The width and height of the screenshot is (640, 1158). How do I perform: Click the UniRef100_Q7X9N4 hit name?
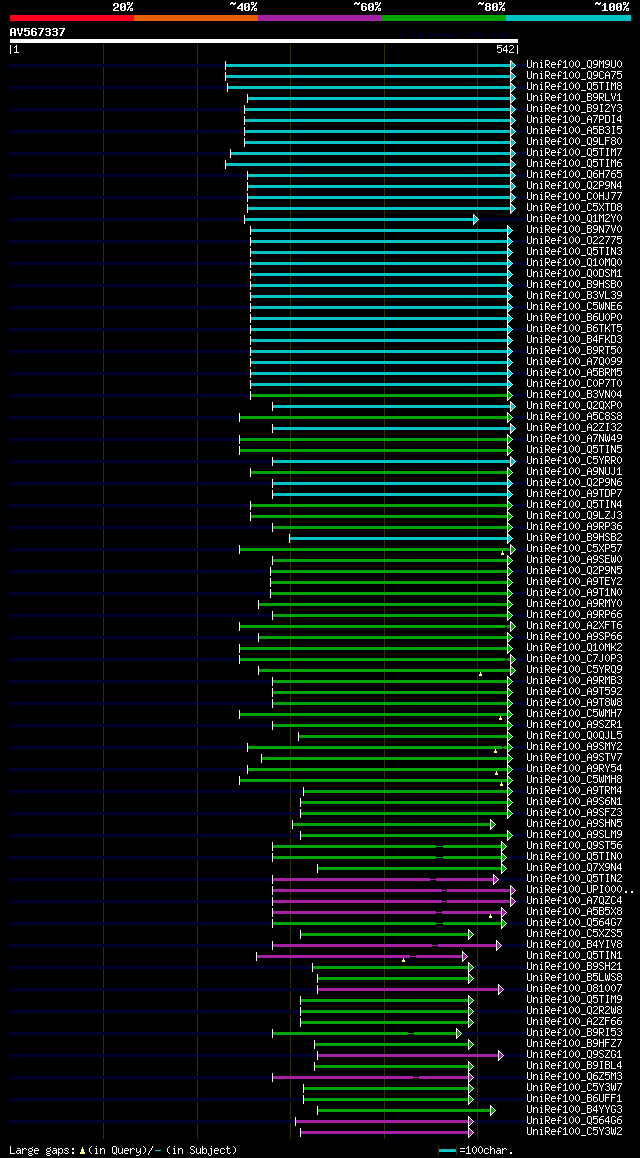point(574,868)
